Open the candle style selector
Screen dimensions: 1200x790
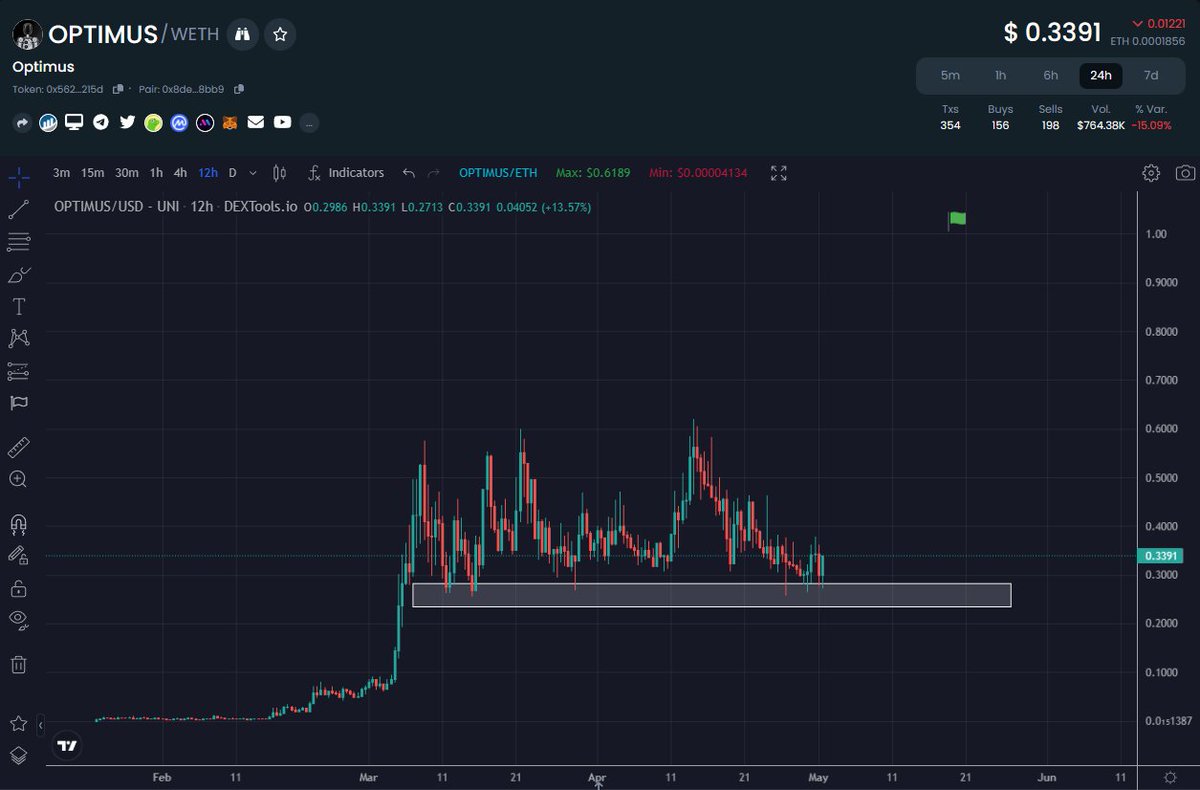pyautogui.click(x=279, y=172)
